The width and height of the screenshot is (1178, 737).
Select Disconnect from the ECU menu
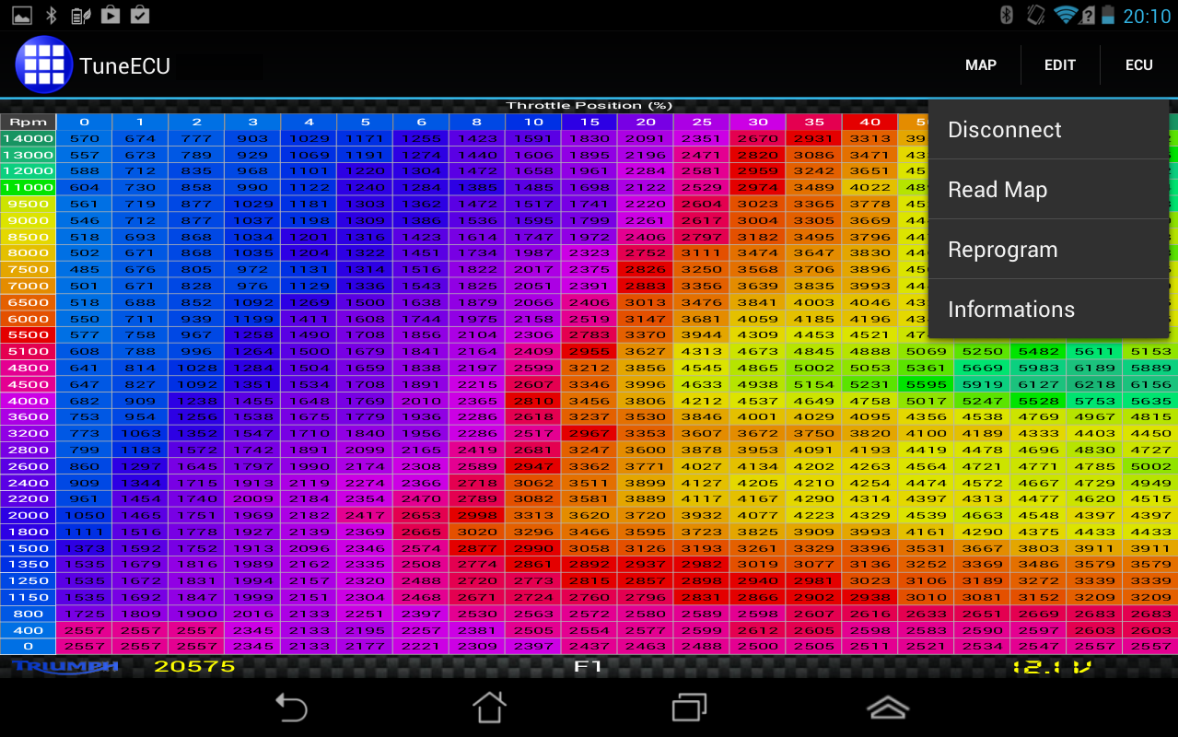1049,129
